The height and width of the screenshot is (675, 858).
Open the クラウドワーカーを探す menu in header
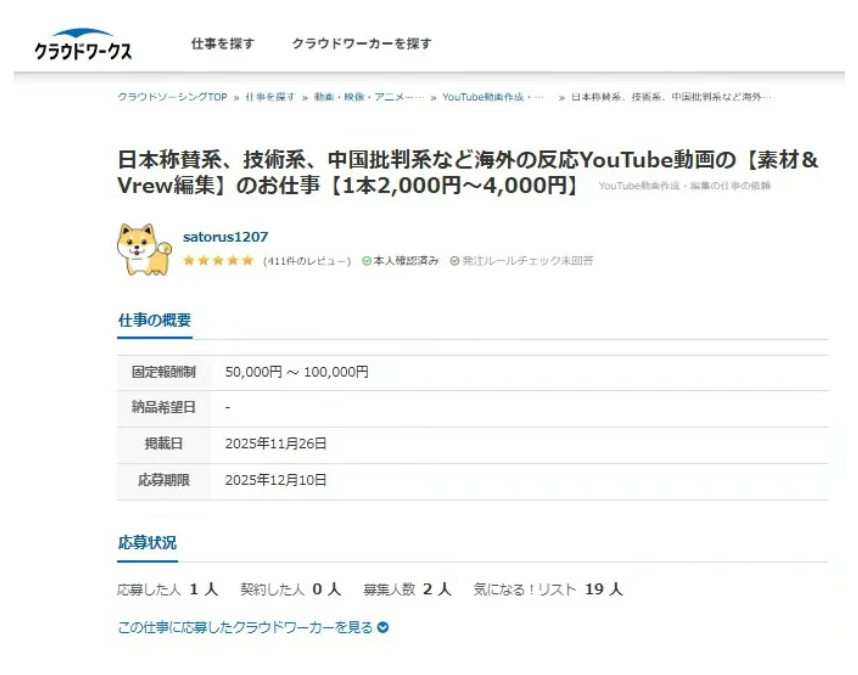(362, 44)
